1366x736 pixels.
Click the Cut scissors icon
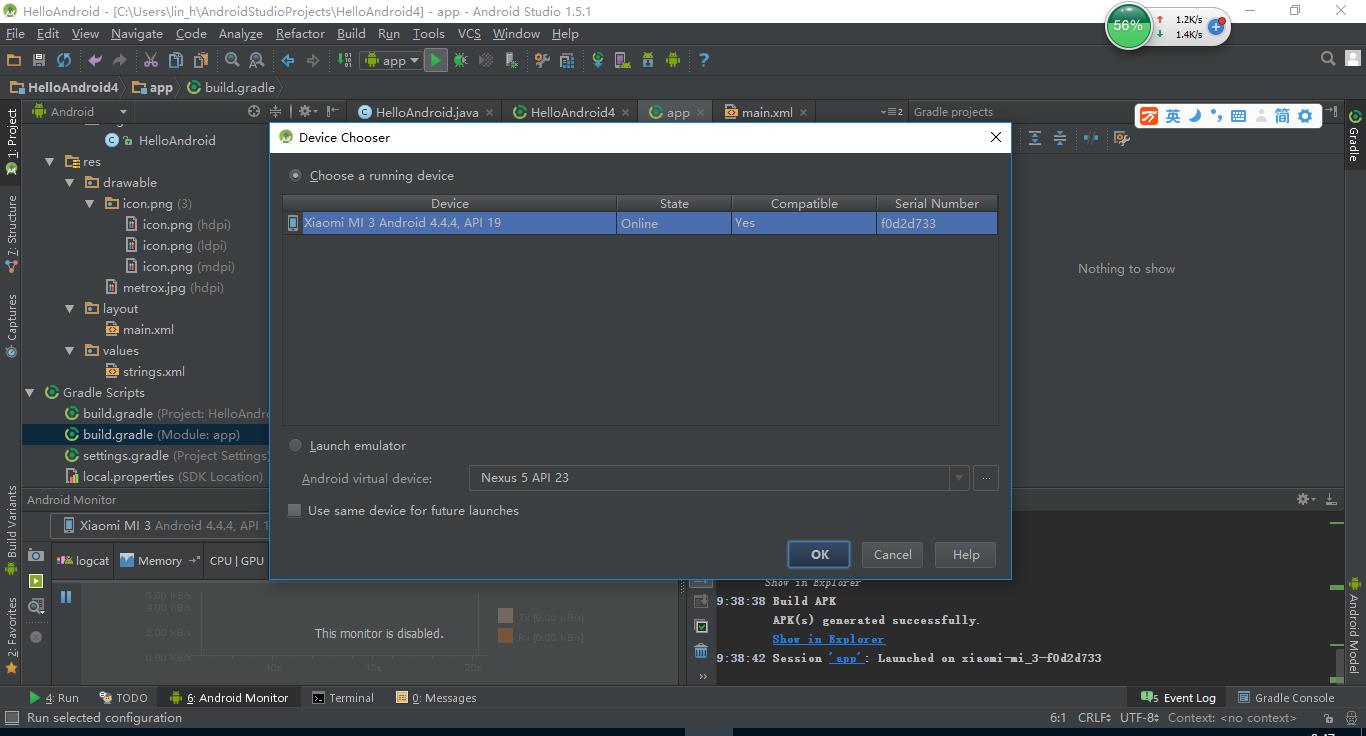(x=151, y=60)
